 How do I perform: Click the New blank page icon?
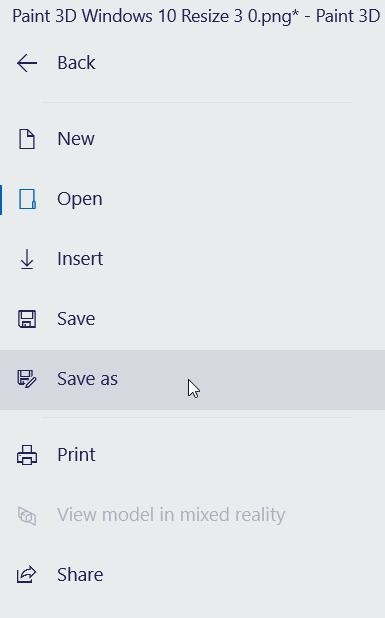[x=27, y=139]
